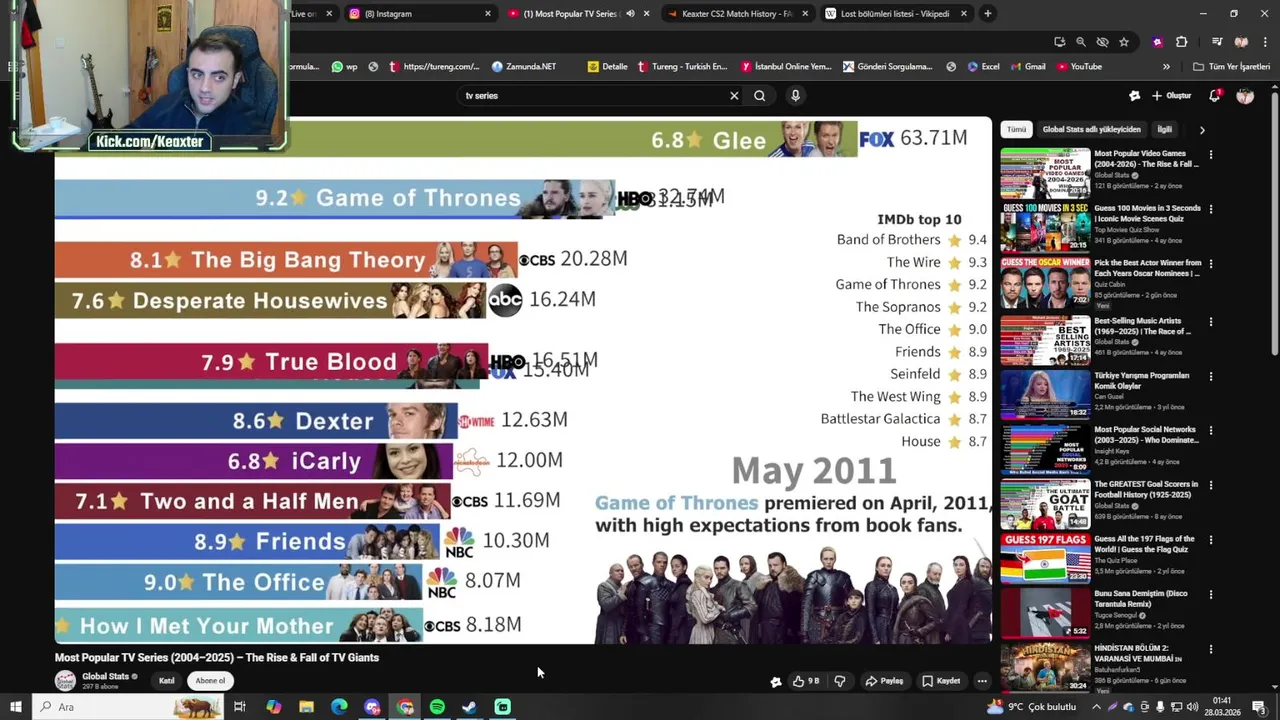Open the Tüm Yer İşaretleri folder
1280x720 pixels.
[x=1231, y=67]
